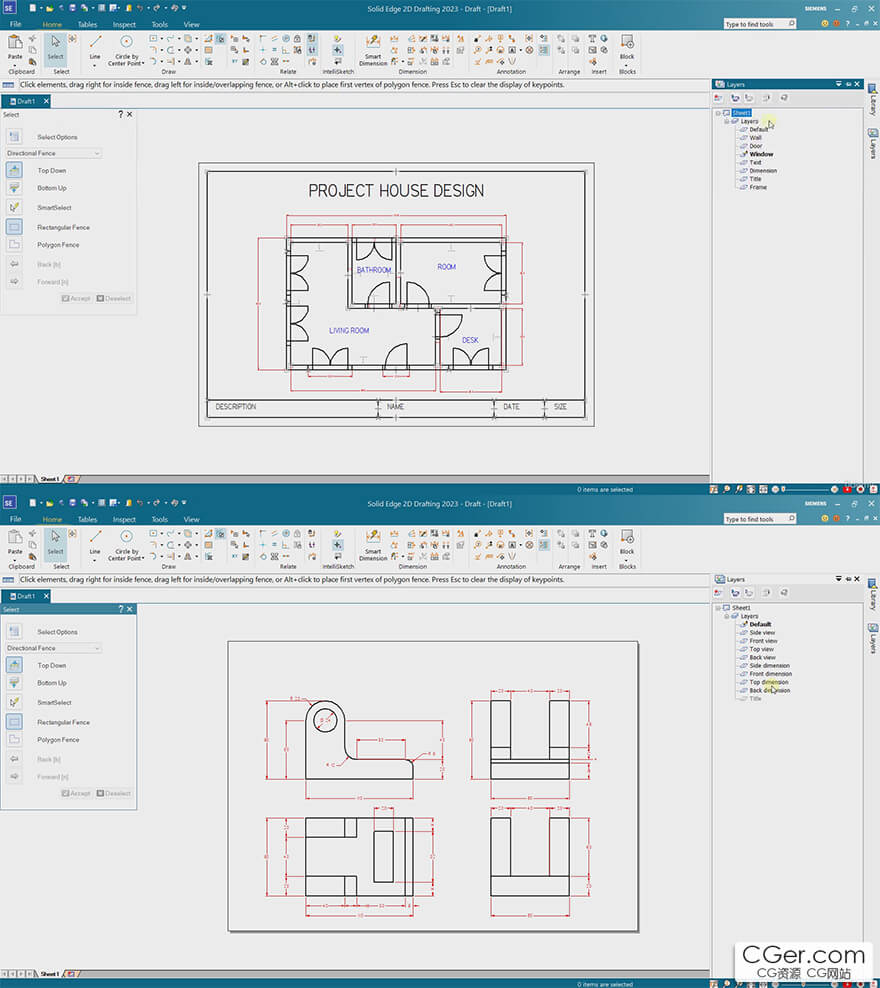Close the Draft1 document tab in the top window
Viewport: 880px width, 988px height.
coord(46,101)
